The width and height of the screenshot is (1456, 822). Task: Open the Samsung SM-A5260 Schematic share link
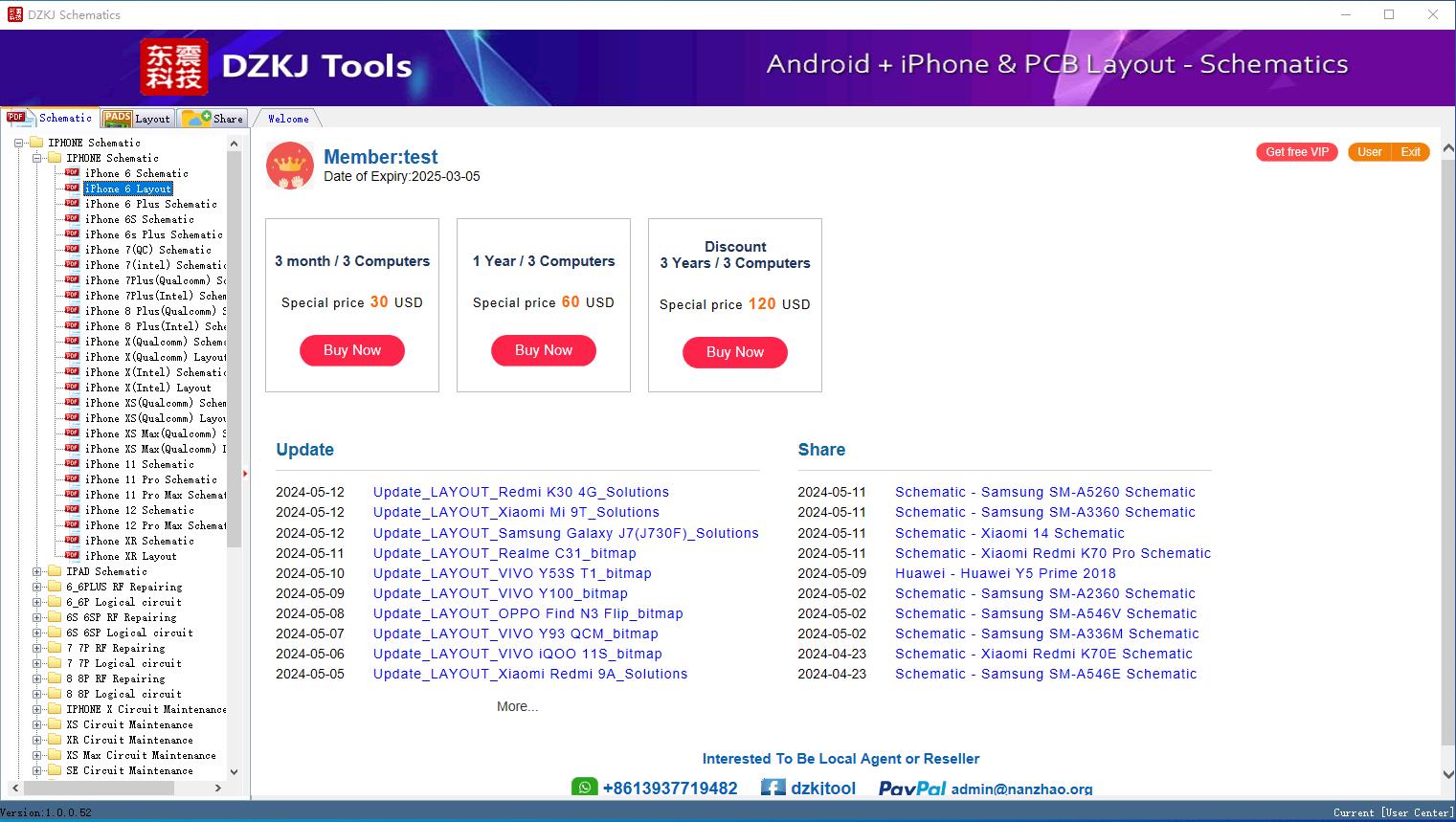tap(1045, 492)
